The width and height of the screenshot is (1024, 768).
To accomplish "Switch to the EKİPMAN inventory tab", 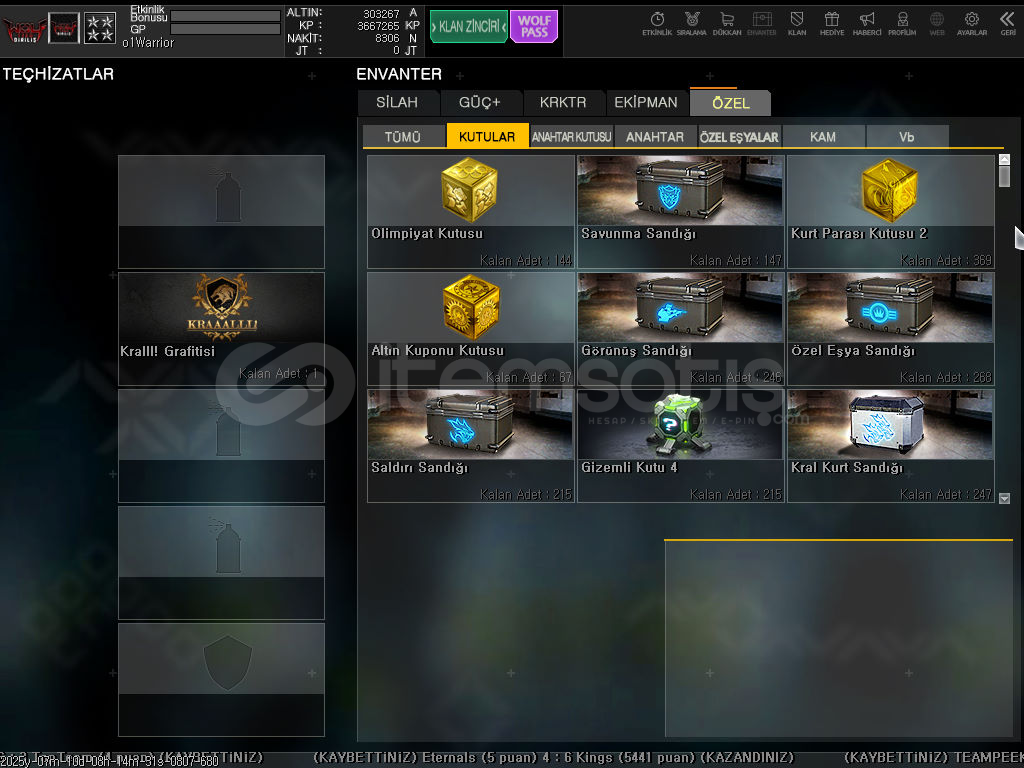I will (x=646, y=103).
